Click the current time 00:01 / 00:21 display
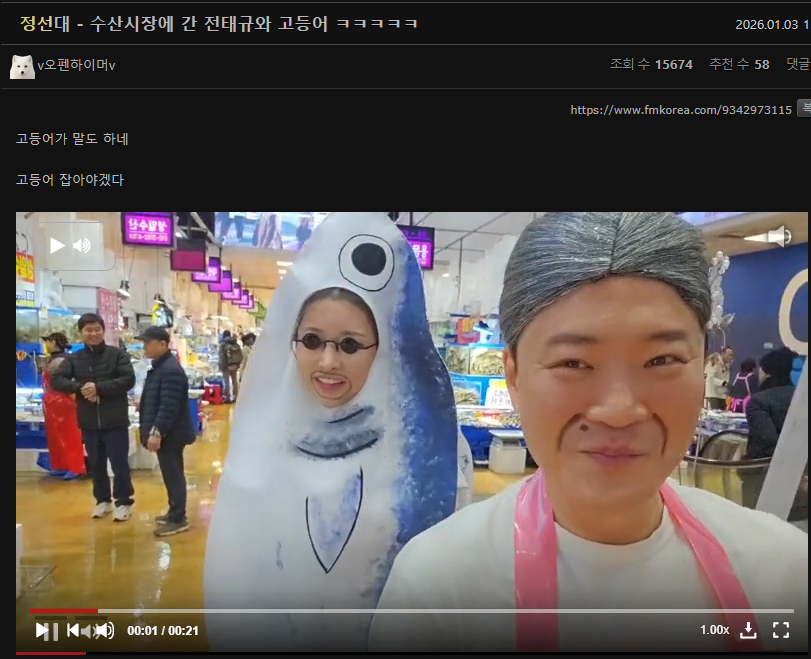The width and height of the screenshot is (811, 659). [163, 631]
